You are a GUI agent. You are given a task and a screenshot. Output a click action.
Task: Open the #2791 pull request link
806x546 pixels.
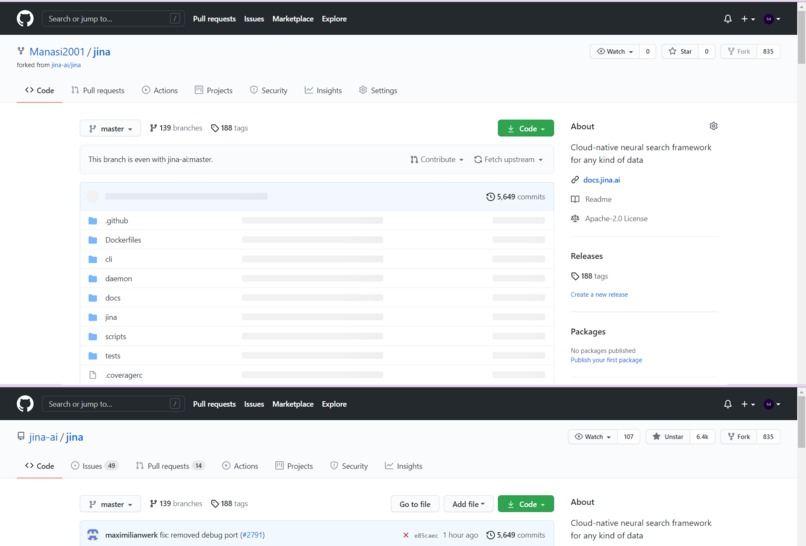click(x=252, y=535)
